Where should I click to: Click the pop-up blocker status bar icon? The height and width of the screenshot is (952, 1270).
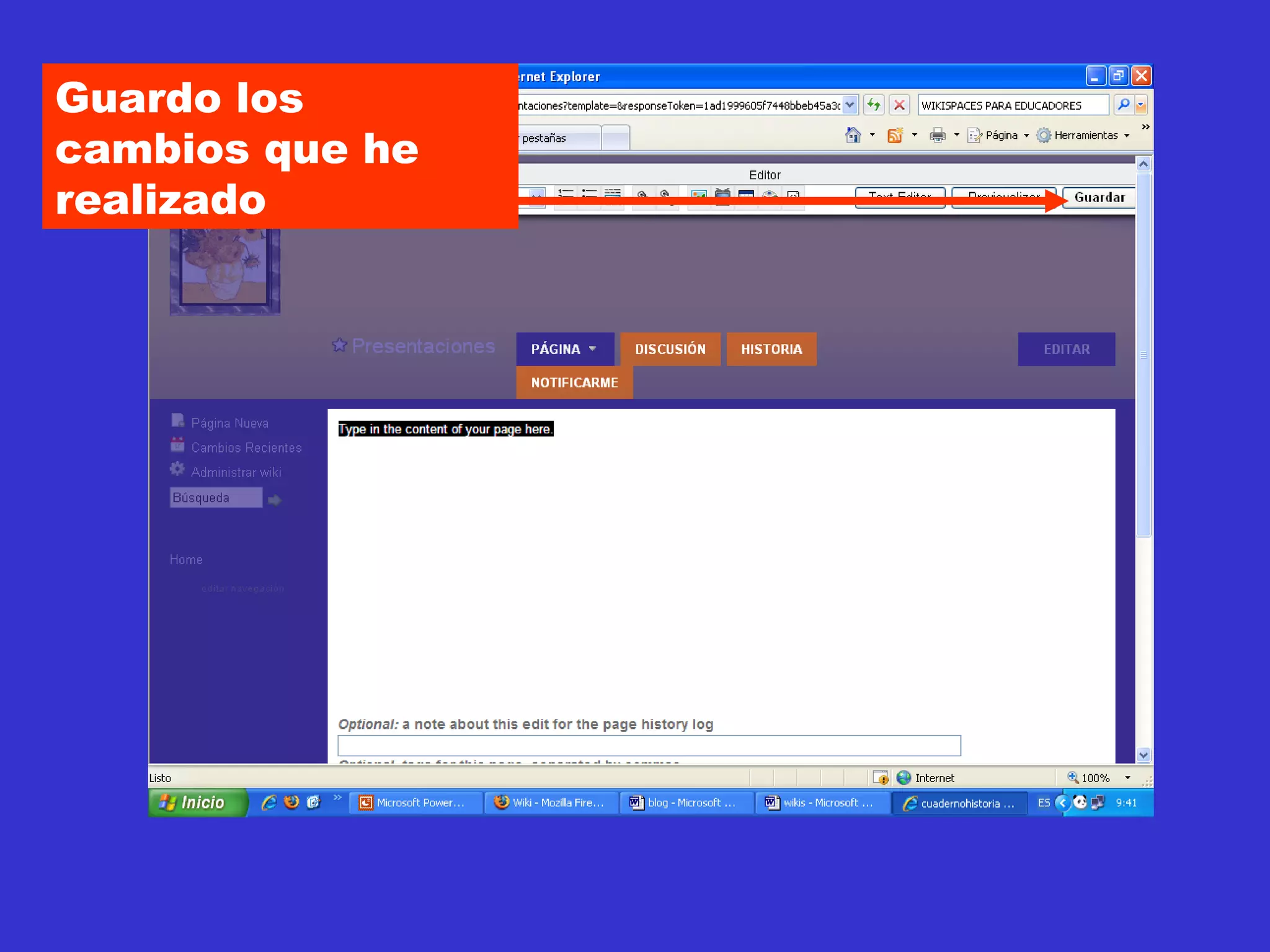[x=881, y=777]
